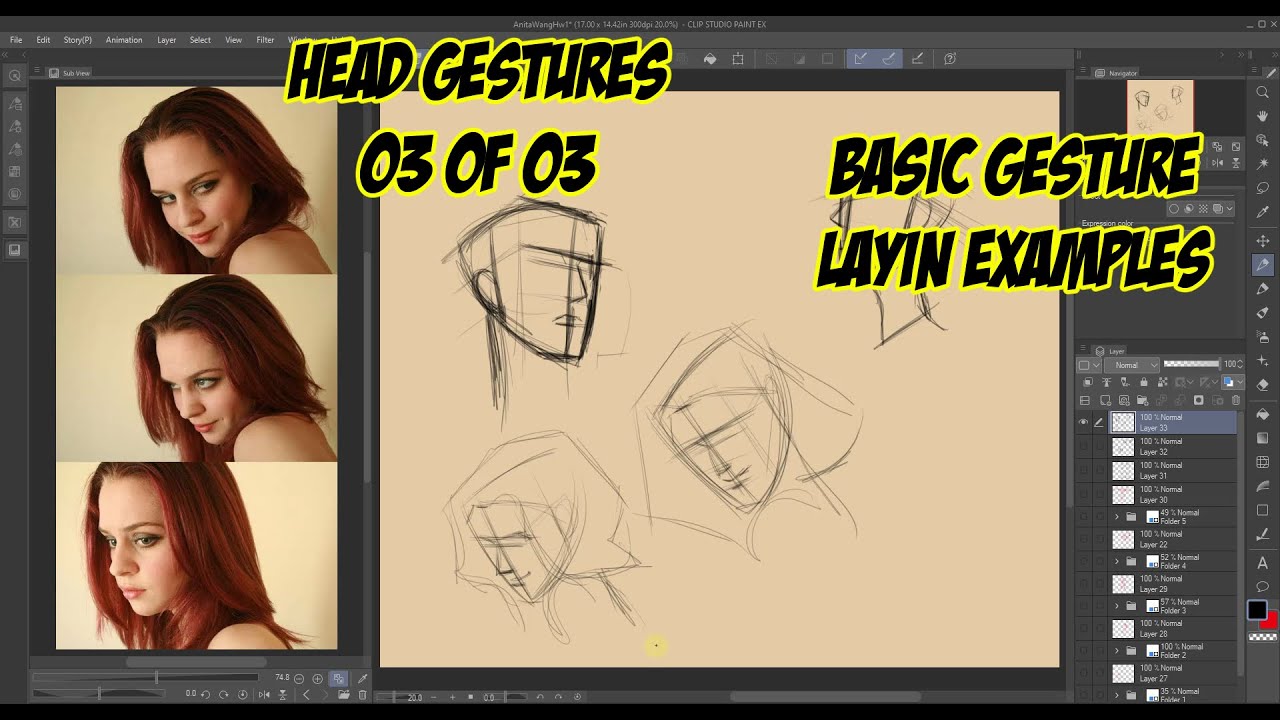The height and width of the screenshot is (720, 1280).
Task: Select the Blend feather tool
Action: [x=1263, y=486]
